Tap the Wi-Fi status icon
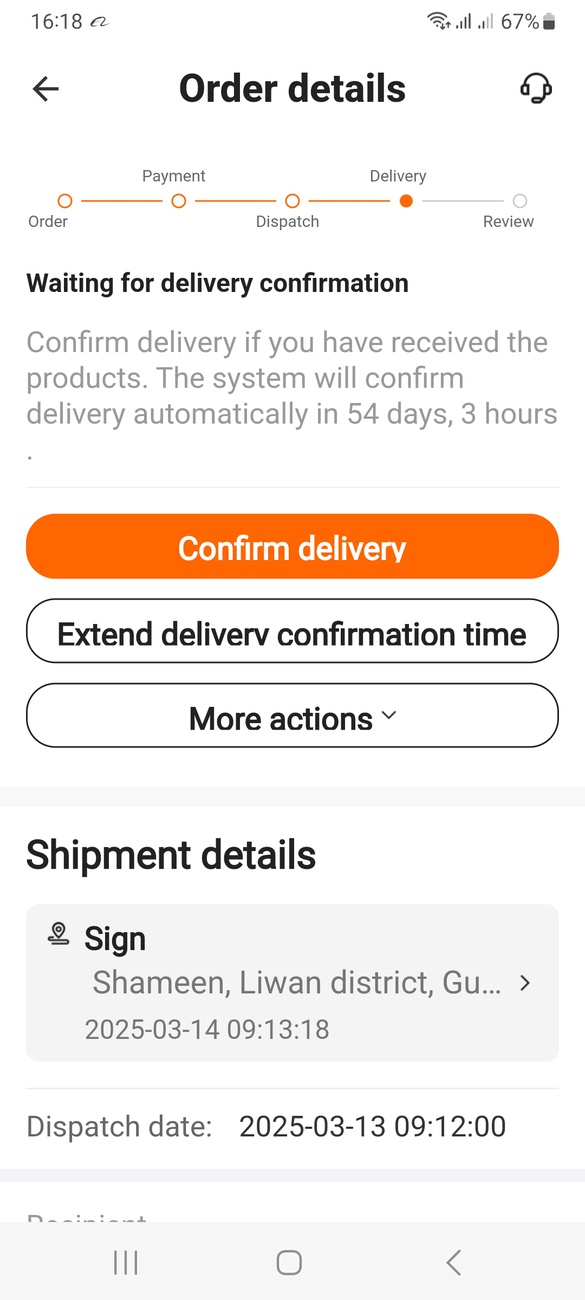The height and width of the screenshot is (1300, 585). [438, 21]
